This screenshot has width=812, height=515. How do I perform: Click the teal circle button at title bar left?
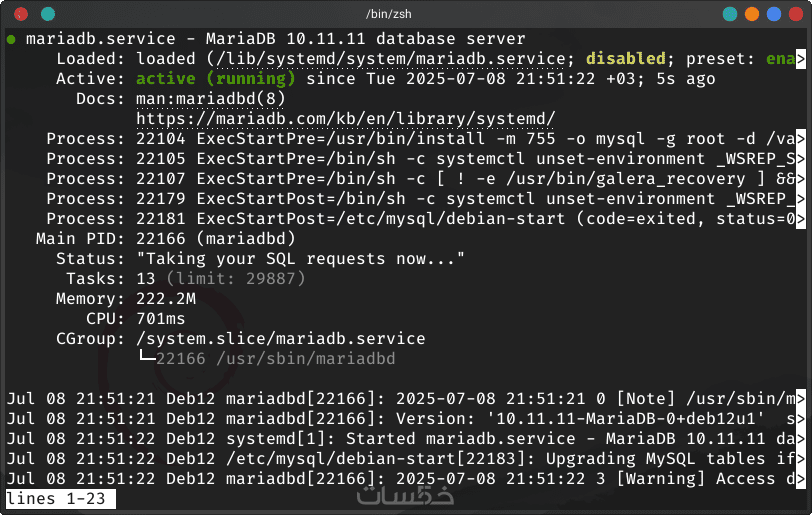click(x=45, y=14)
